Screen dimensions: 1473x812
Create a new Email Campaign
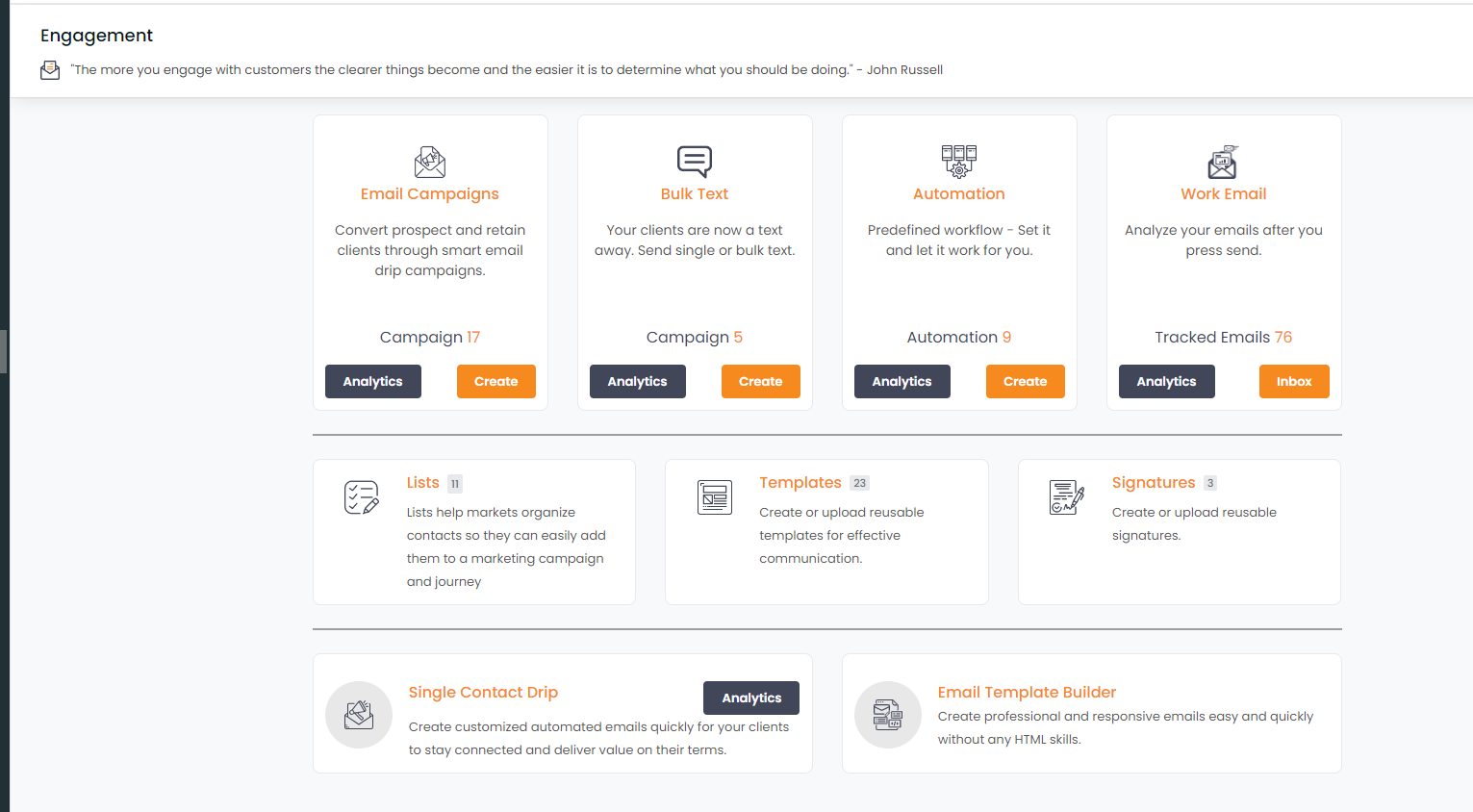[x=496, y=381]
